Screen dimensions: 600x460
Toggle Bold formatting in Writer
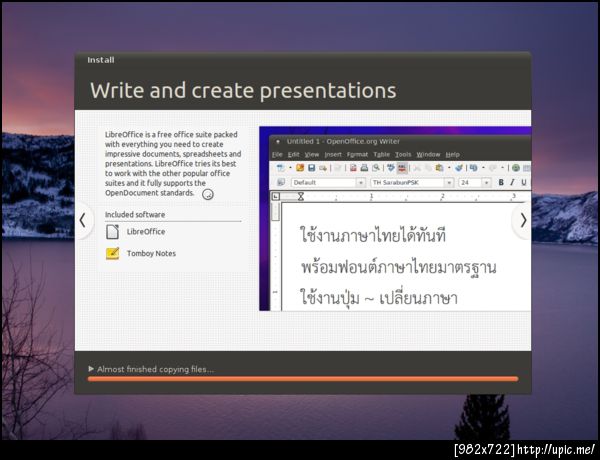pyautogui.click(x=501, y=183)
